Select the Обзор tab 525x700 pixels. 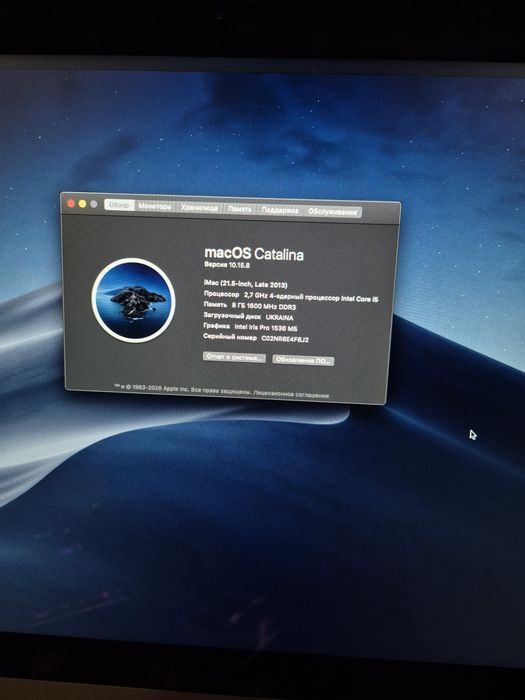click(x=119, y=205)
